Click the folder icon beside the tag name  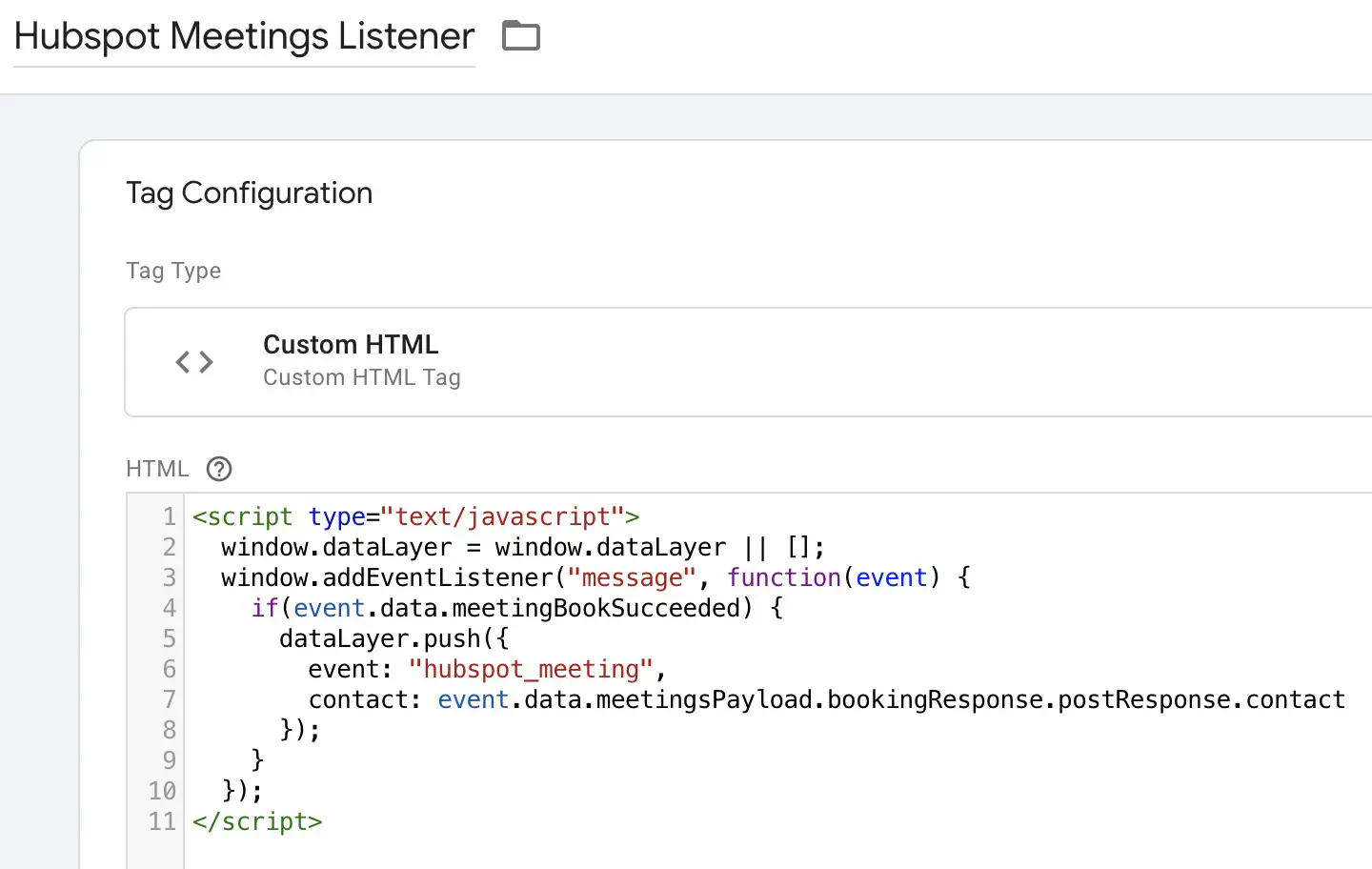tap(521, 36)
